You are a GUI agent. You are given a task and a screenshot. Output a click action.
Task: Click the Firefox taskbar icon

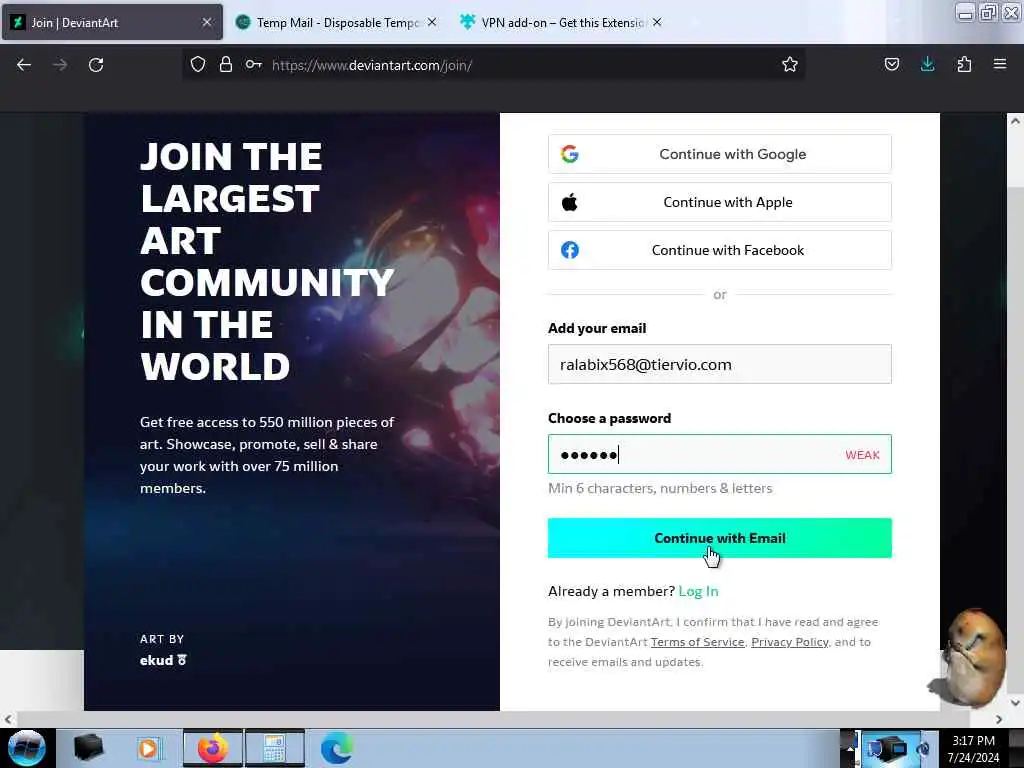[x=213, y=749]
